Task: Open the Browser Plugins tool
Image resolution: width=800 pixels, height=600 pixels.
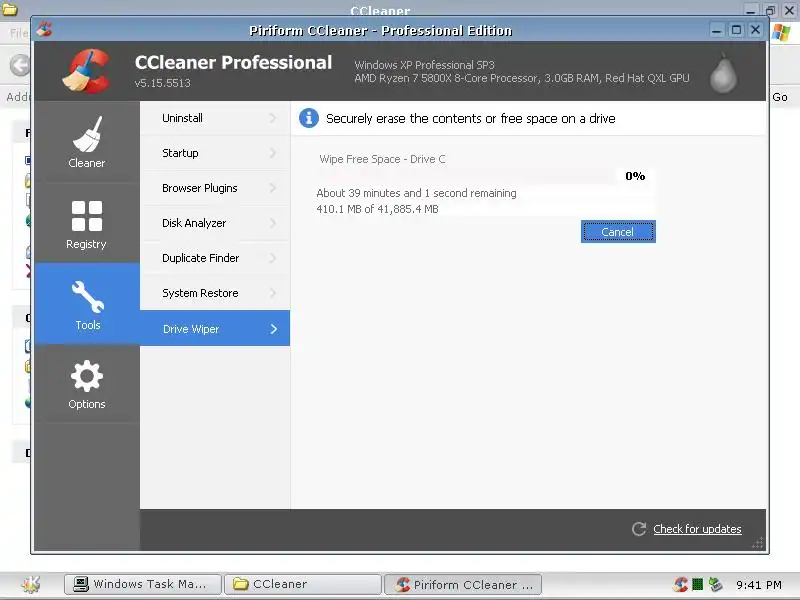Action: tap(215, 188)
